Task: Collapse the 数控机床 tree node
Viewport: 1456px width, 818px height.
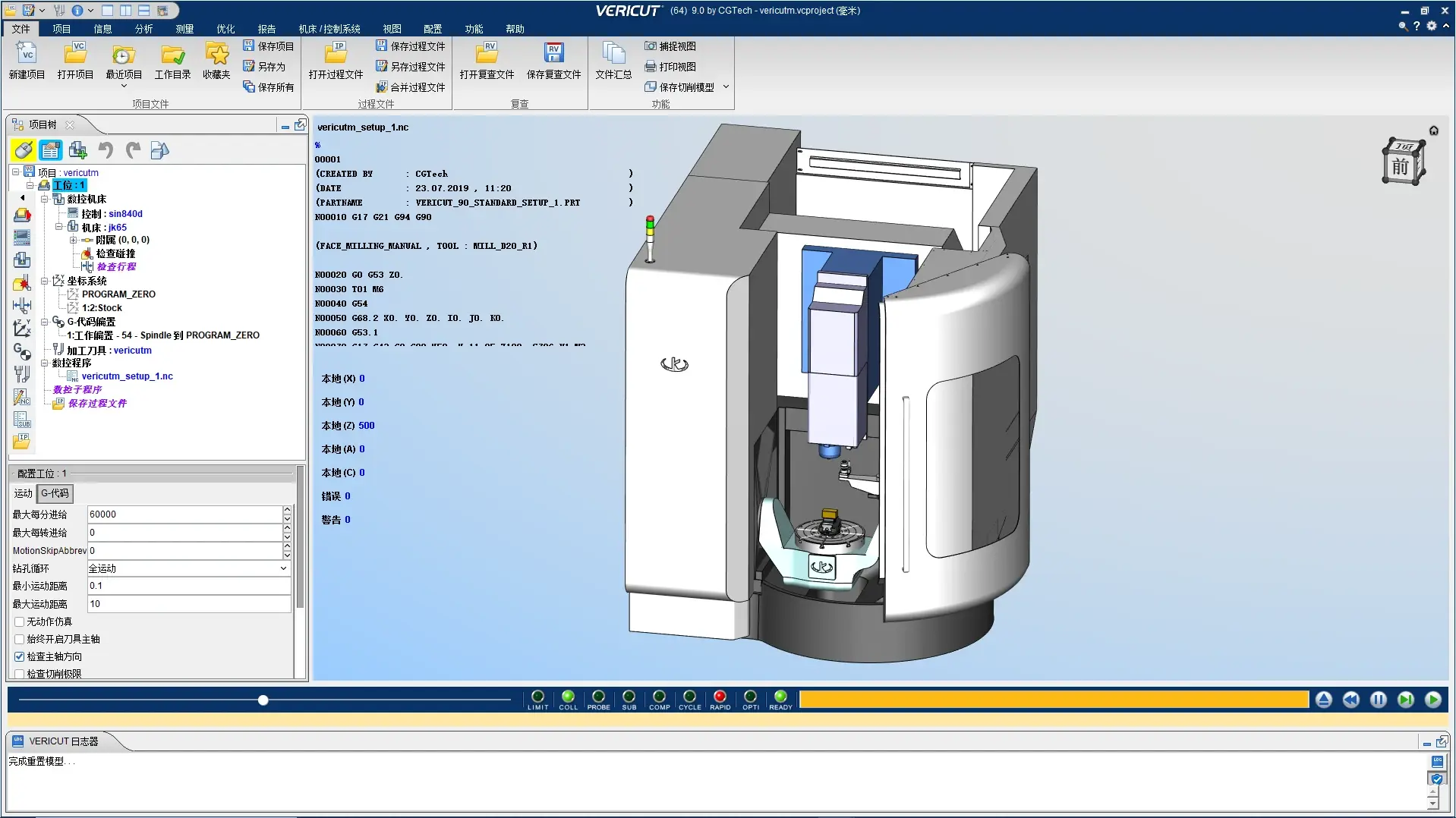Action: pyautogui.click(x=44, y=199)
